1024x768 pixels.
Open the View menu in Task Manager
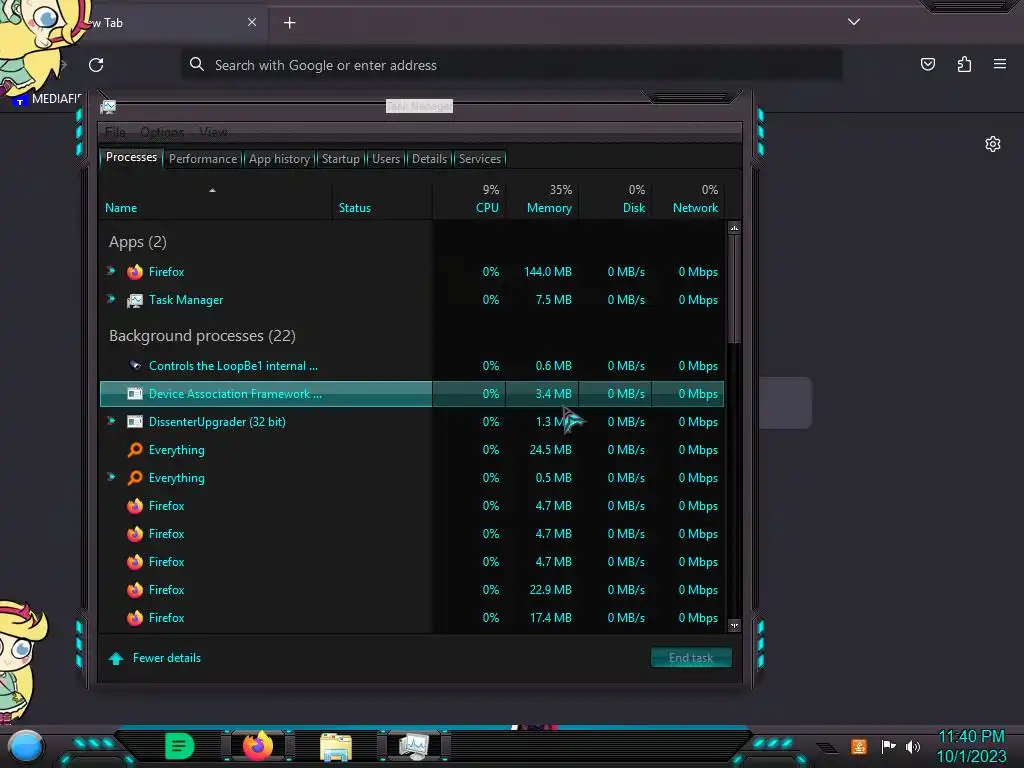(x=213, y=133)
